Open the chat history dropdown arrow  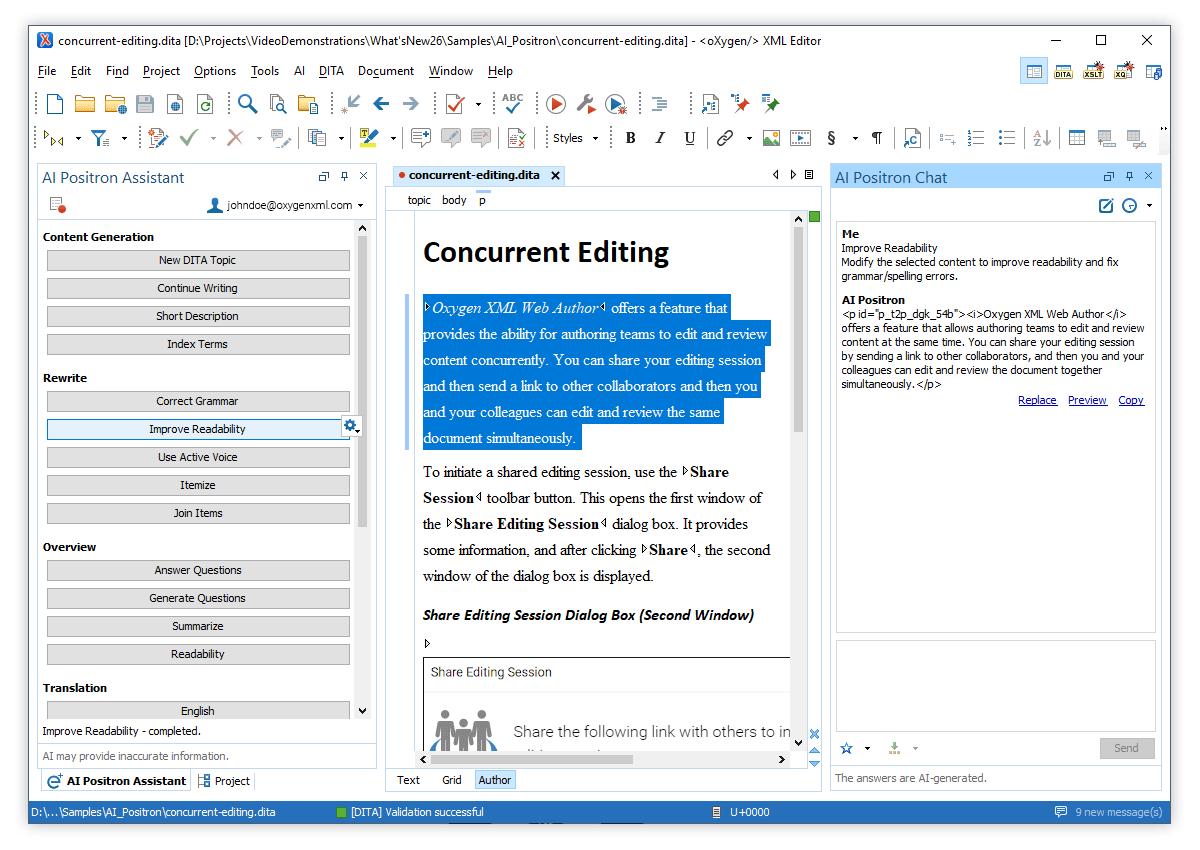click(1149, 206)
